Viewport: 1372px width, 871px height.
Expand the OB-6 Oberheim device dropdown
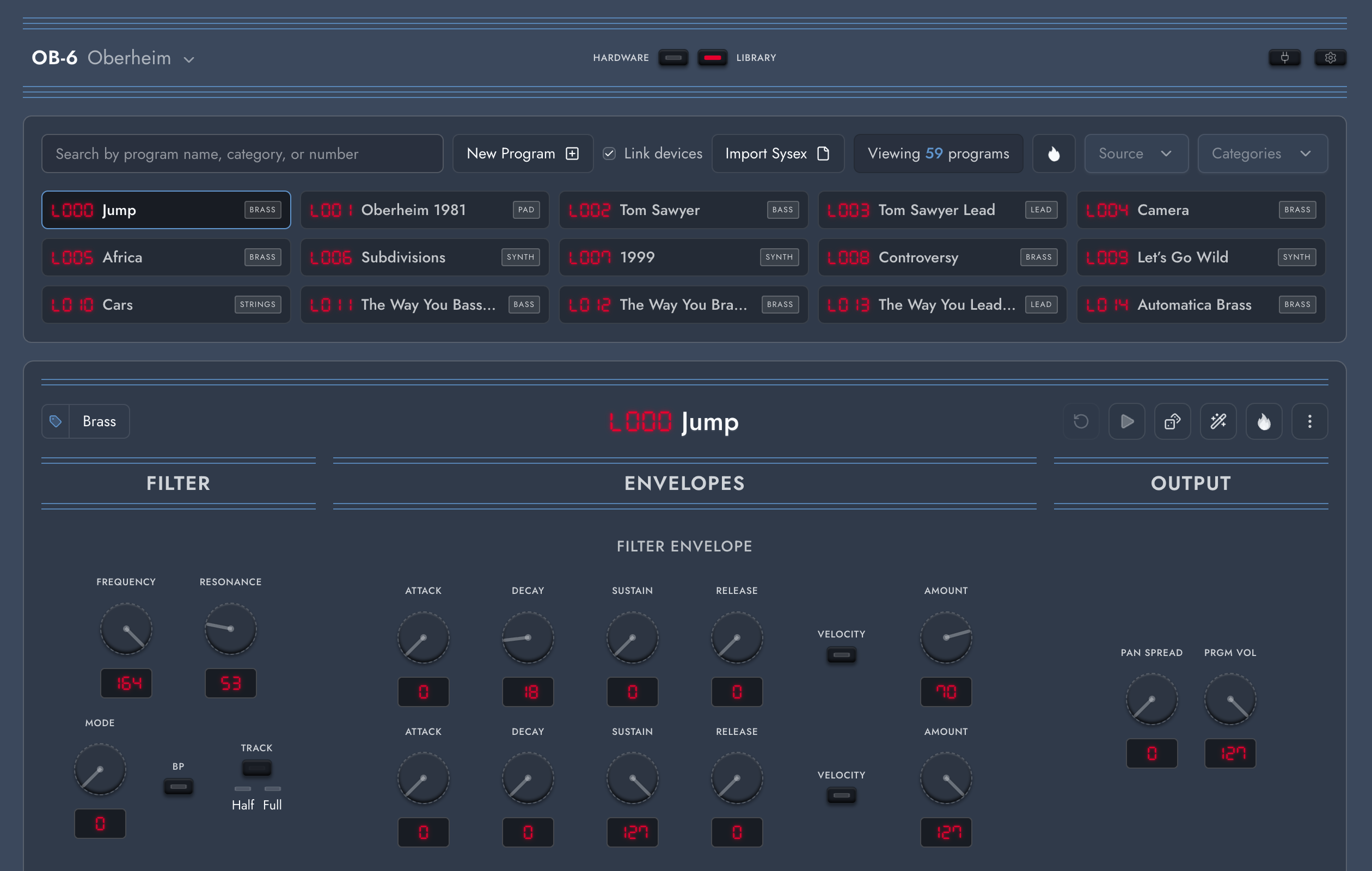click(x=113, y=58)
